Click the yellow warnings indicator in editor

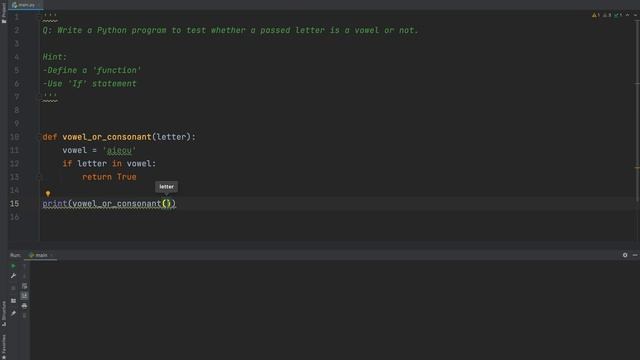pyautogui.click(x=596, y=15)
